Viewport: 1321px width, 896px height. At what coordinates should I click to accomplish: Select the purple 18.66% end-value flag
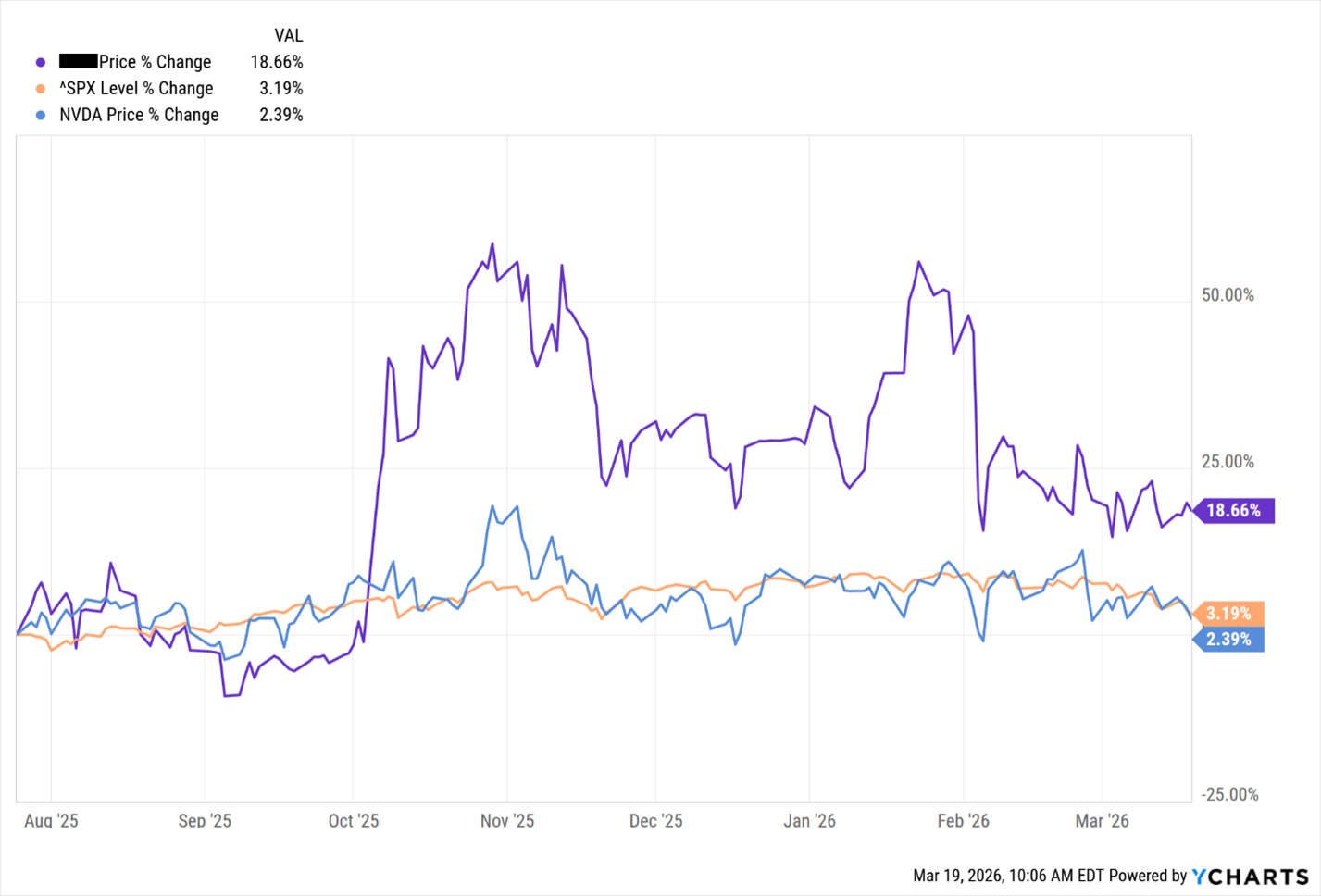pos(1235,510)
